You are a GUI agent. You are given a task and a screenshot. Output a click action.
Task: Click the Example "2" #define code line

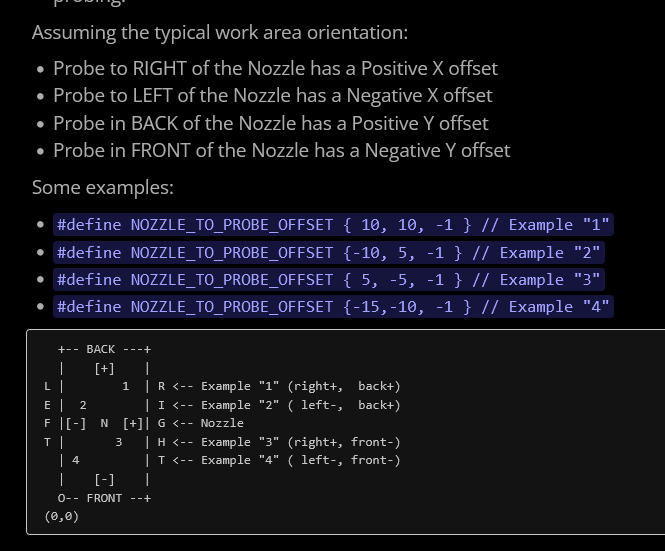tap(328, 252)
